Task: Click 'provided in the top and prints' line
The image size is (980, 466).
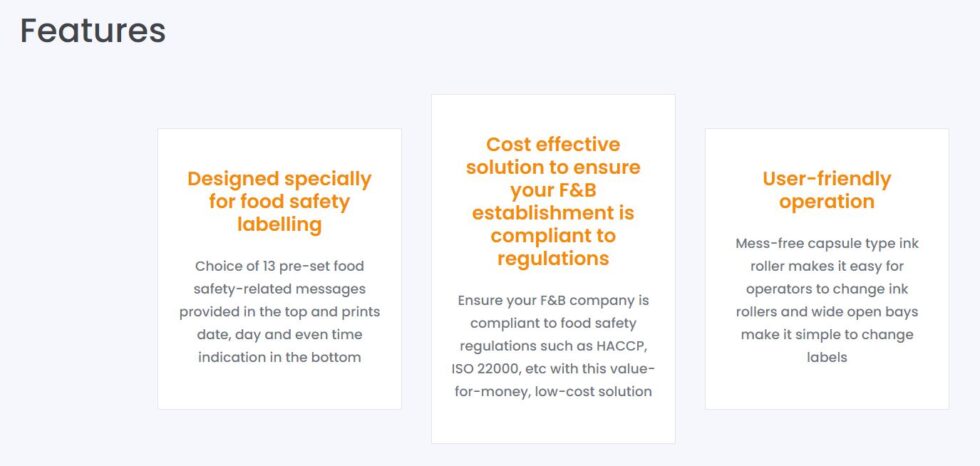Action: point(279,311)
